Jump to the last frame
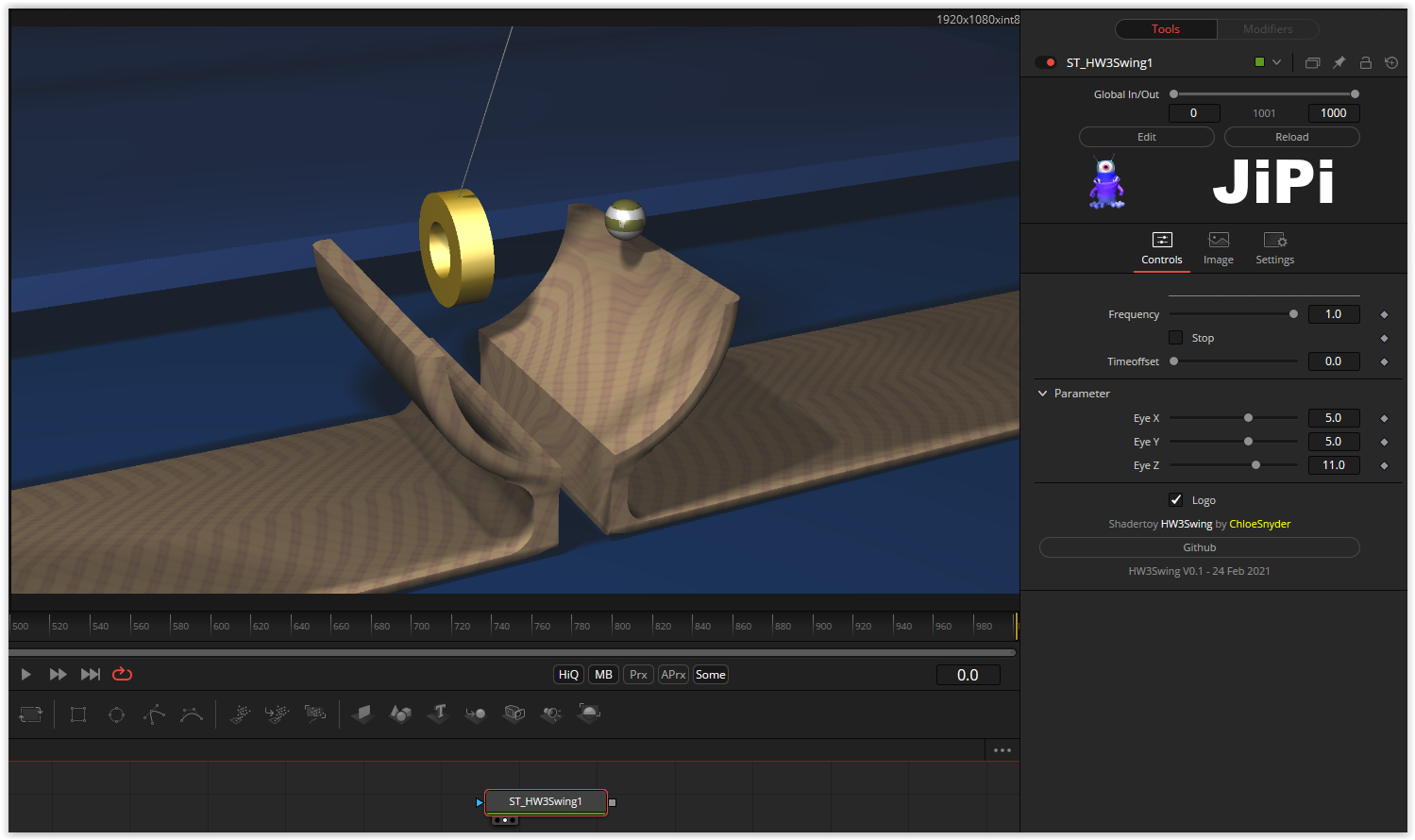This screenshot has height=840, width=1415. pyautogui.click(x=91, y=674)
